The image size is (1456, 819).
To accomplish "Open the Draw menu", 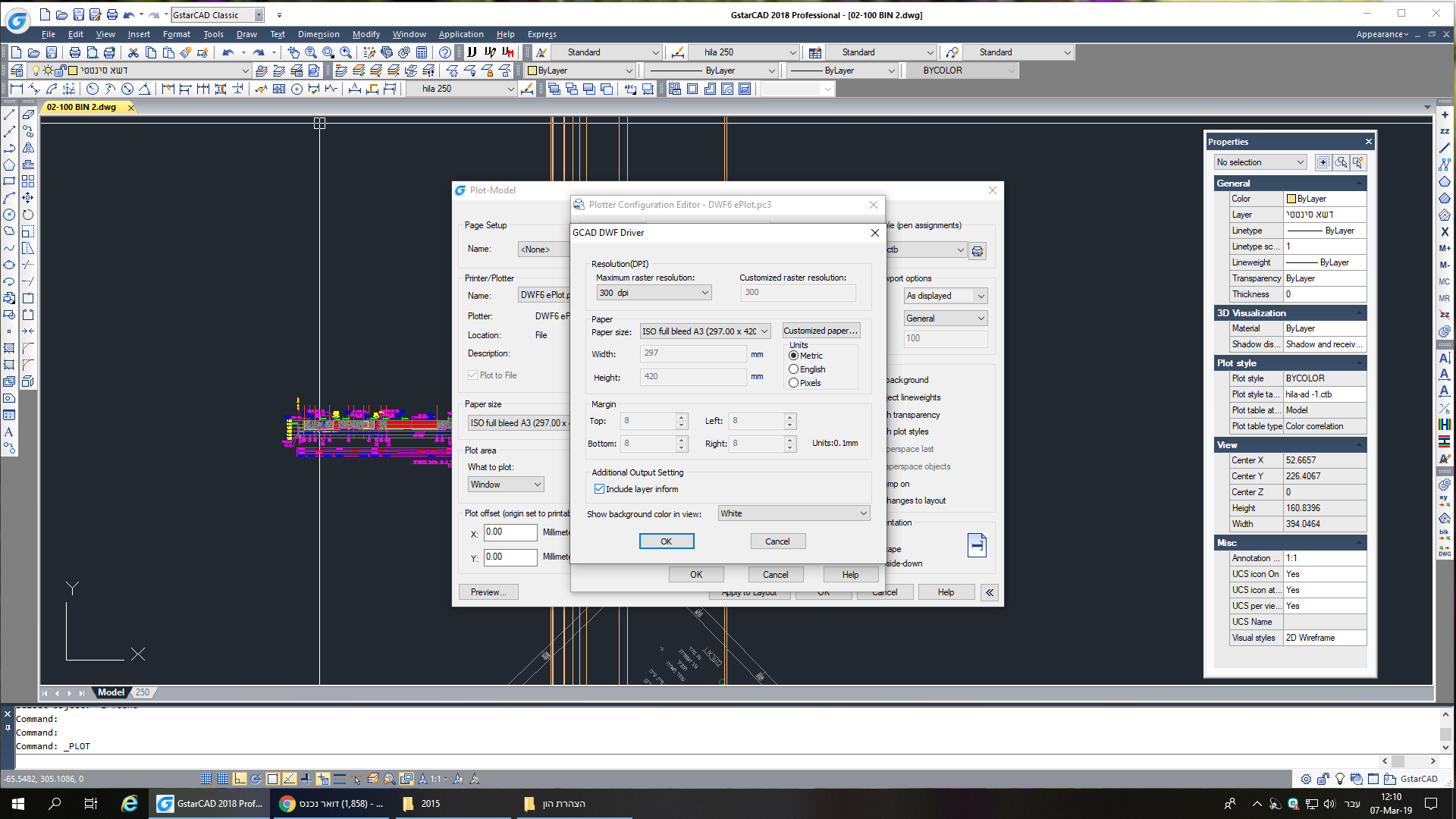I will 246,34.
